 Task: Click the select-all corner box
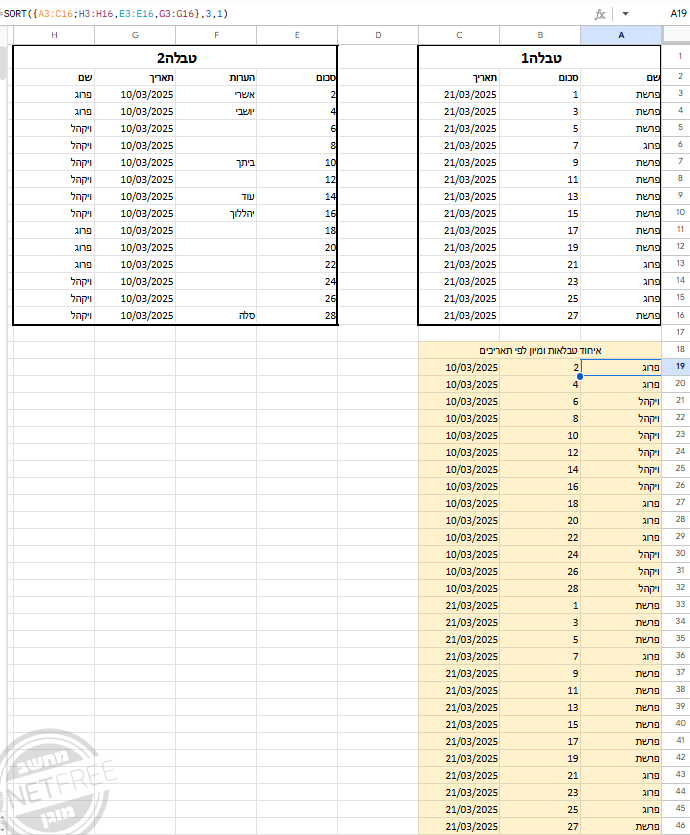676,35
